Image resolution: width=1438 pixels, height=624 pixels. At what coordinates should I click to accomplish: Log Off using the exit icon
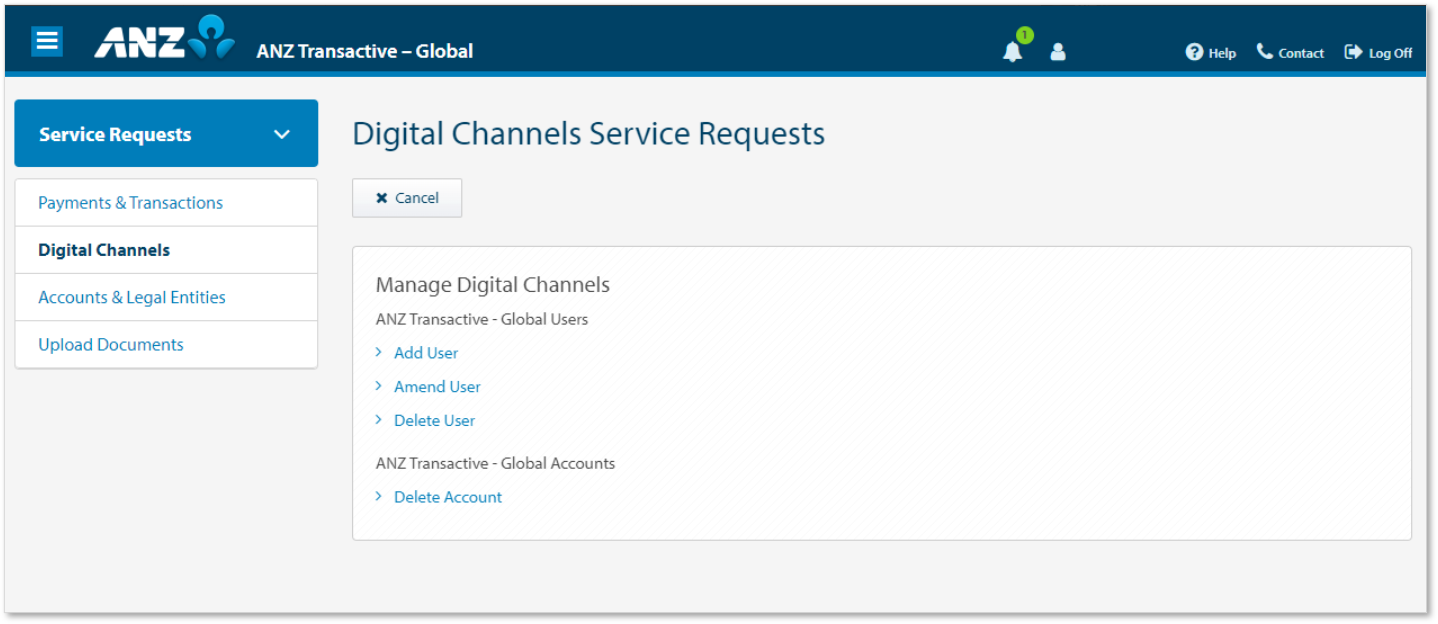[1352, 52]
